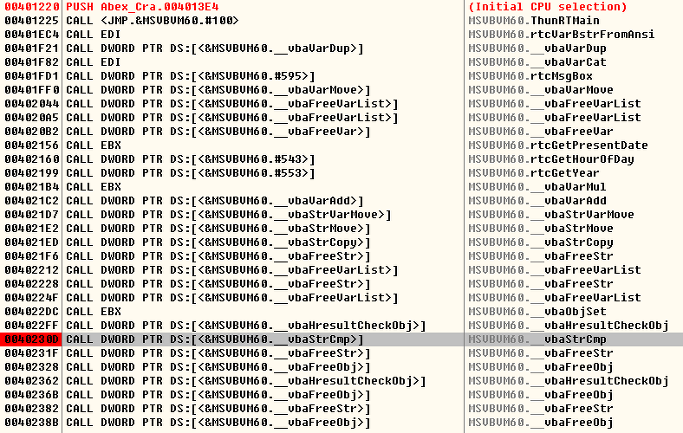Click destination MSVBVM60.rtcGetYear
Image resolution: width=683 pixels, height=433 pixels.
(534, 173)
